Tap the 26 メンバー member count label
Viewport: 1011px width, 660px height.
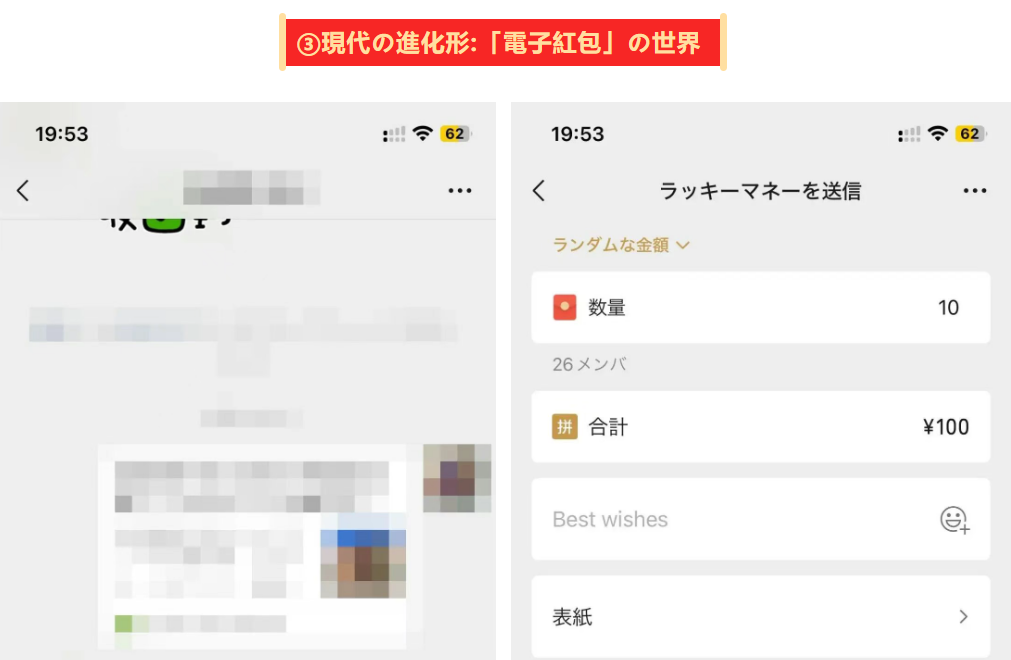[589, 364]
